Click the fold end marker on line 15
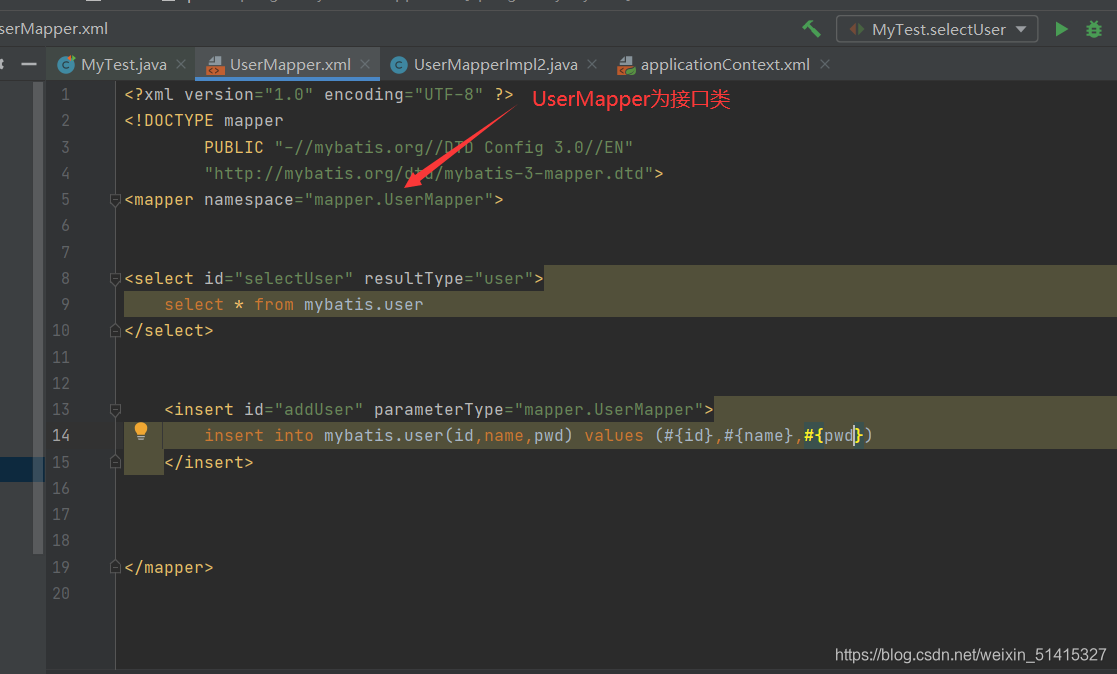1117x674 pixels. [x=115, y=462]
